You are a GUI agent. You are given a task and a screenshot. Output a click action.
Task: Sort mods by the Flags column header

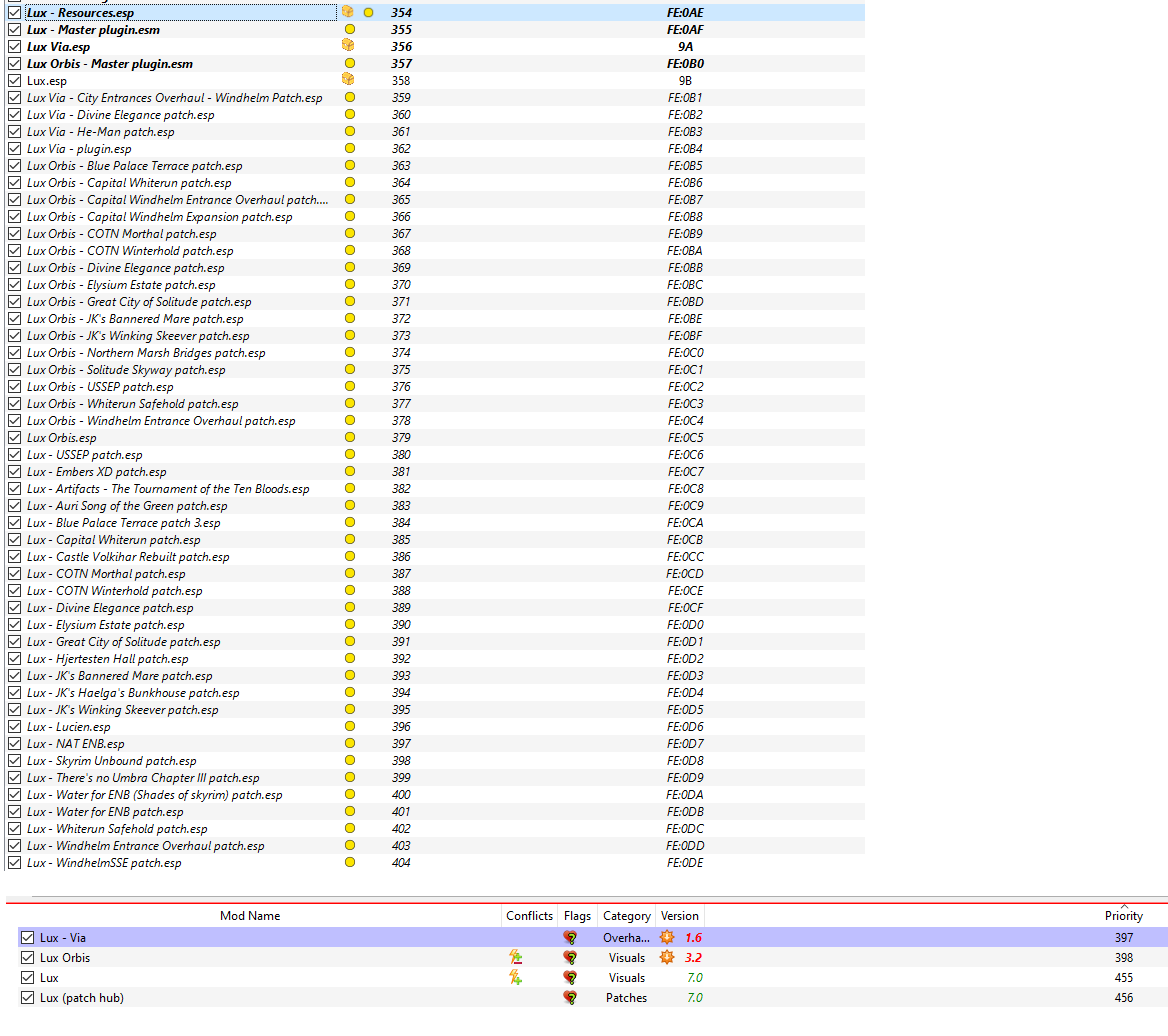coord(577,916)
